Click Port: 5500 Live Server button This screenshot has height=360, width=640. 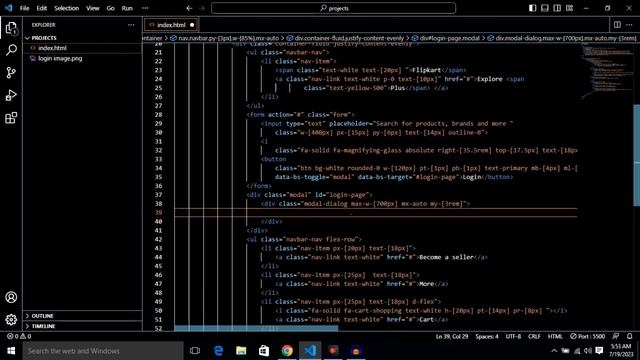(x=587, y=336)
